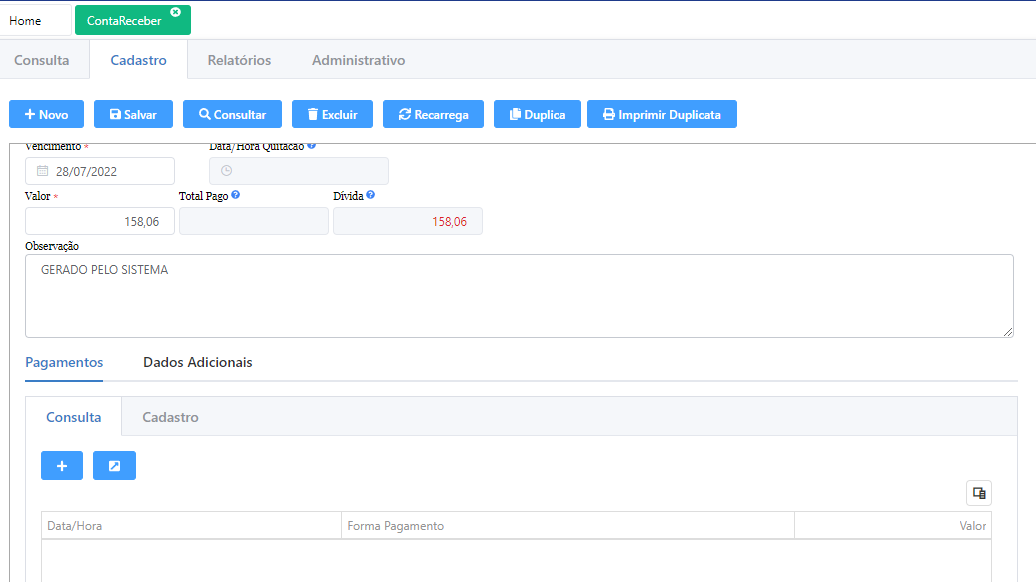Click the column chooser icon above grid
Viewport: 1036px width, 582px height.
click(x=978, y=493)
